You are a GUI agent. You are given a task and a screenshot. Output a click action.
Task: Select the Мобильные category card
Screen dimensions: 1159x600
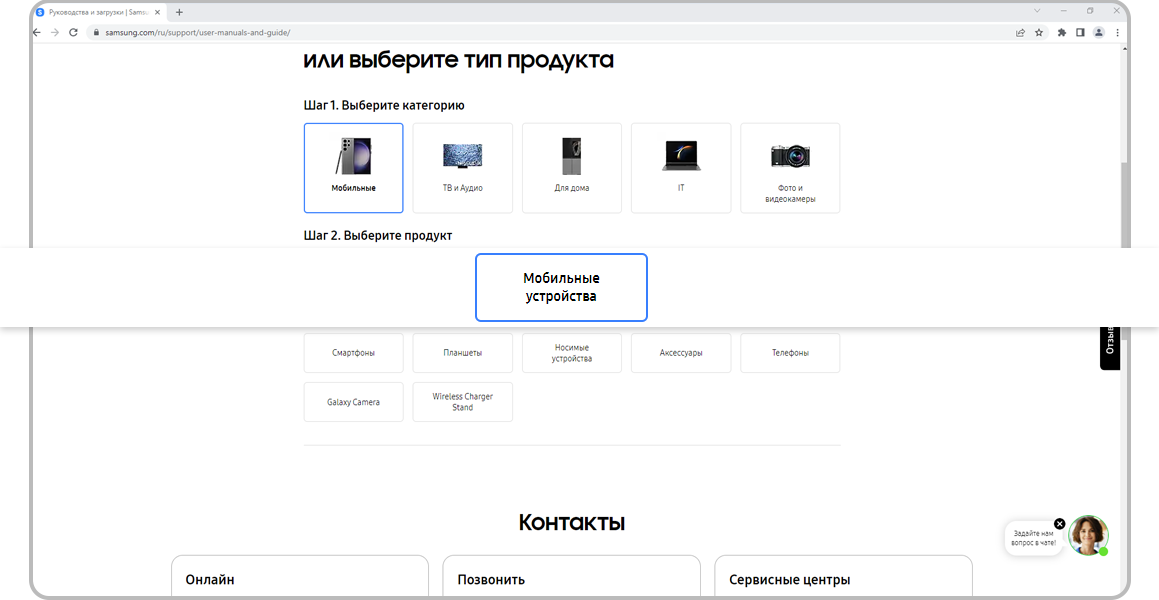click(x=353, y=168)
